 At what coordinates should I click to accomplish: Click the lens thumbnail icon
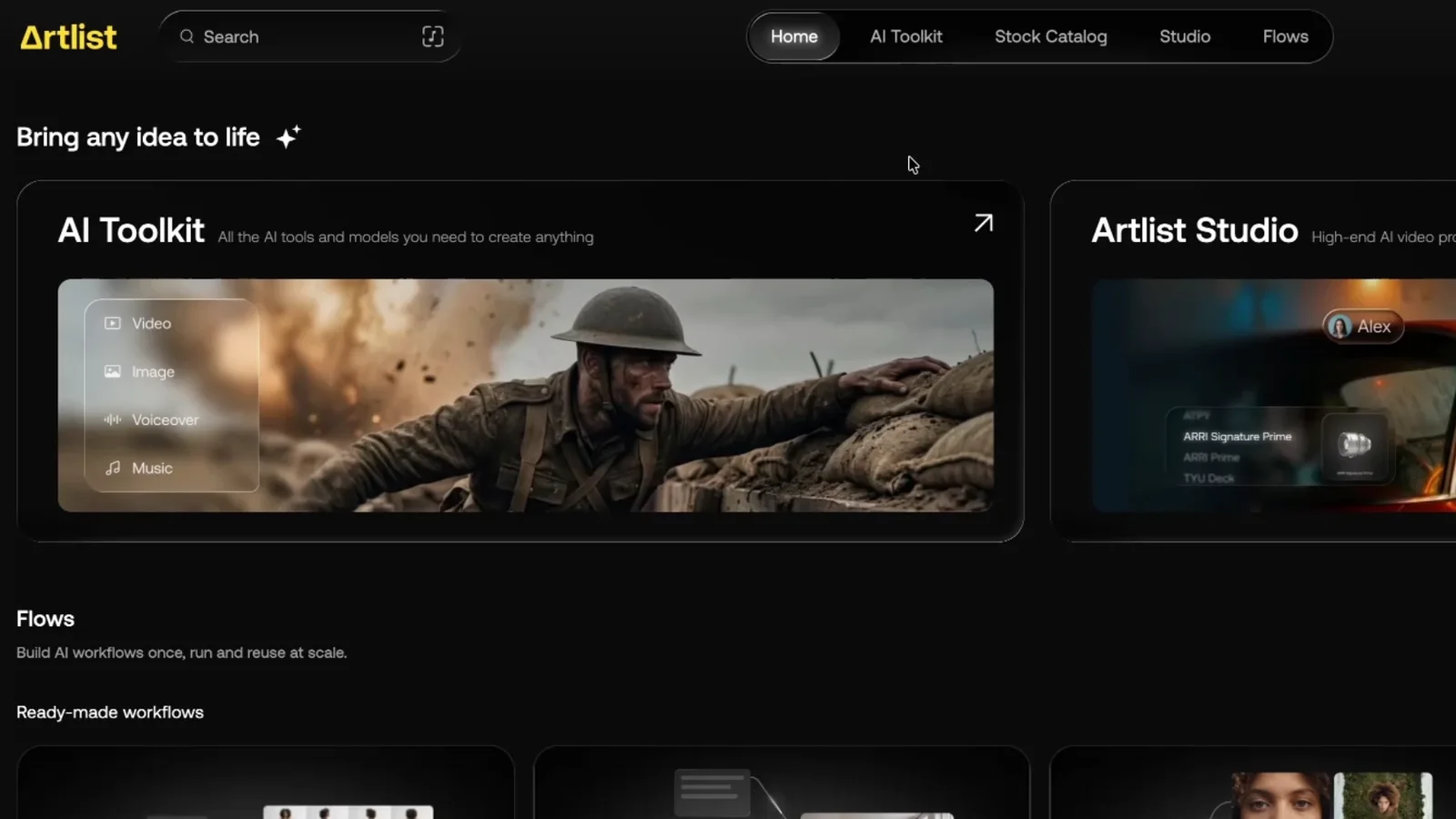[1354, 445]
